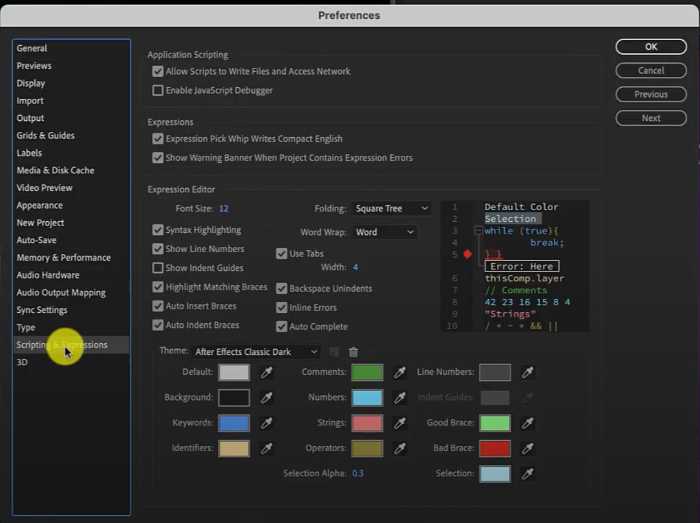Edit the Font Size value 12
Screen dimensions: 700x523
pos(224,208)
